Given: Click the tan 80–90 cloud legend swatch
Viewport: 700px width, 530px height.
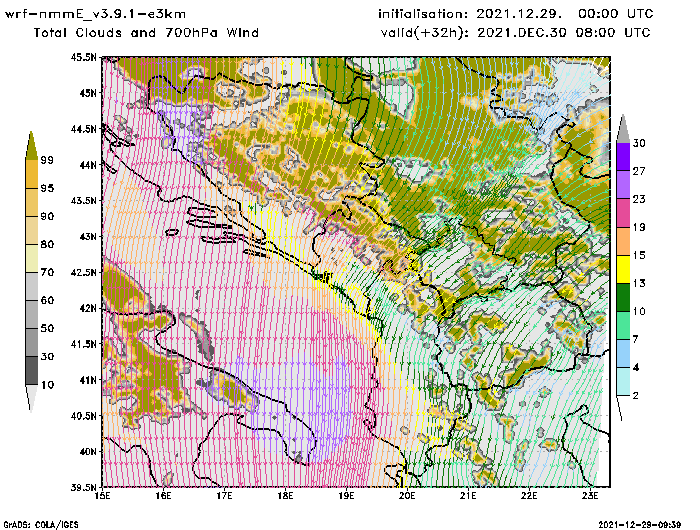Looking at the screenshot, I should 31,230.
